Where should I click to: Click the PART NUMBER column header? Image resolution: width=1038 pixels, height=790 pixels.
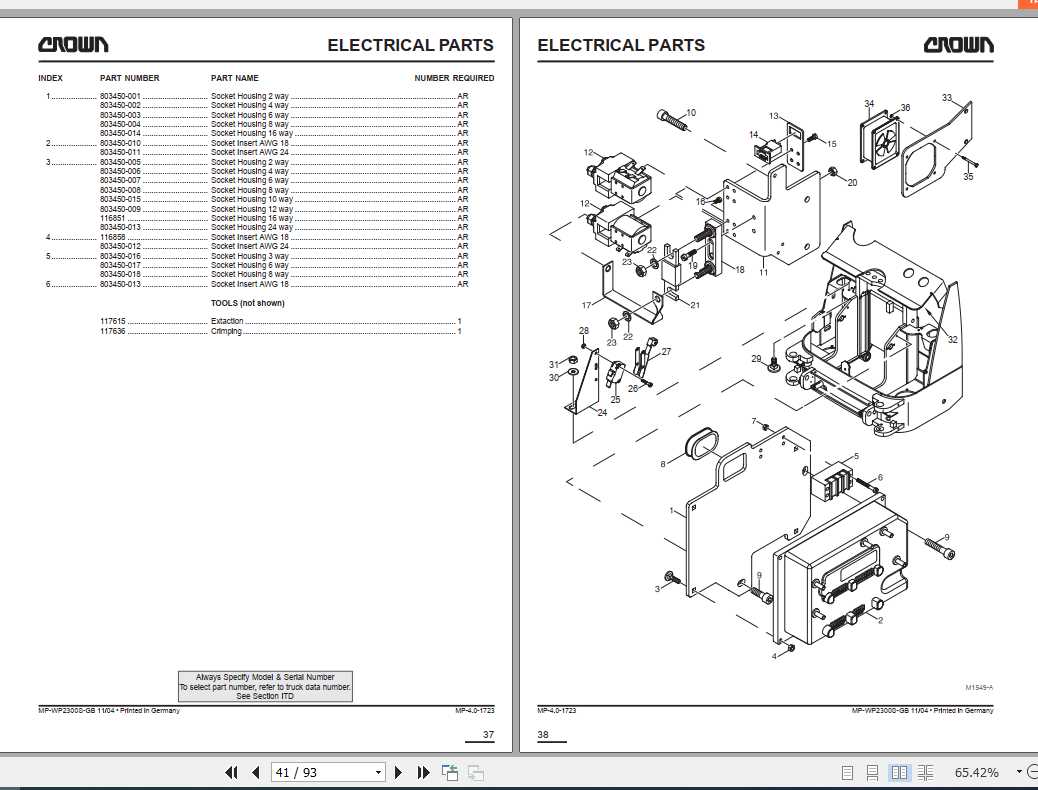click(130, 78)
